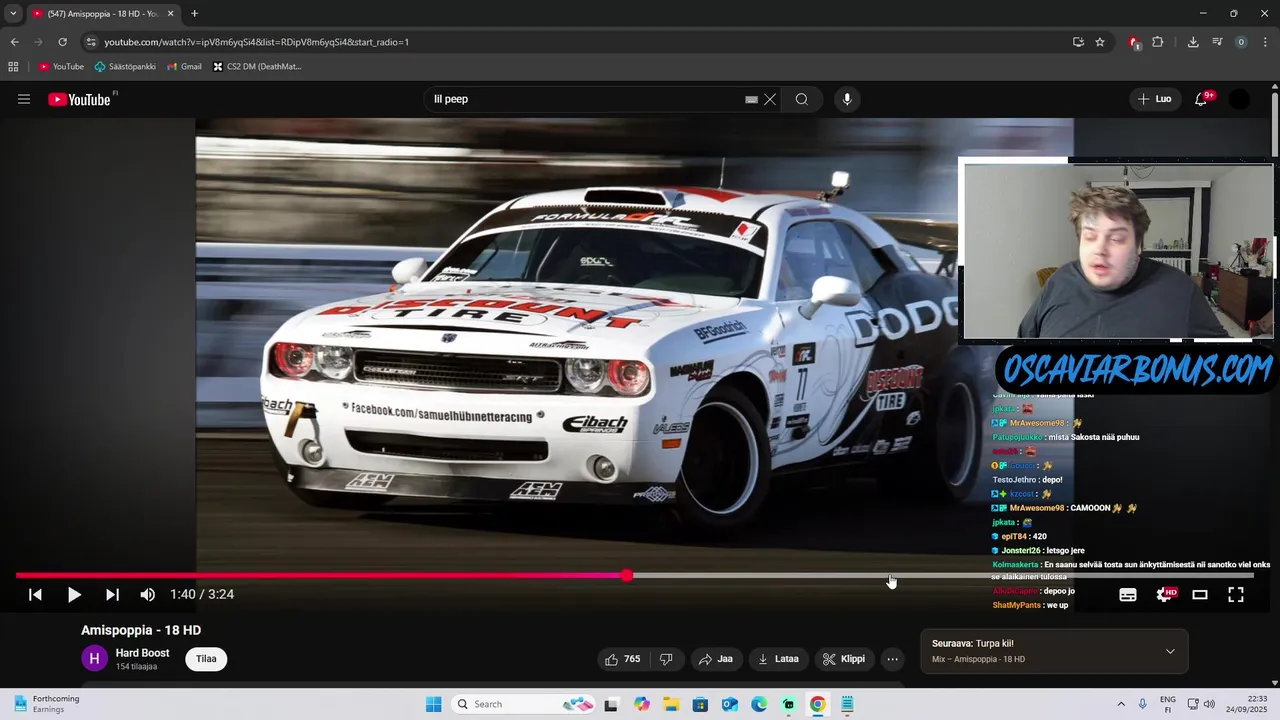Go back in the browser
The height and width of the screenshot is (720, 1280).
14,42
